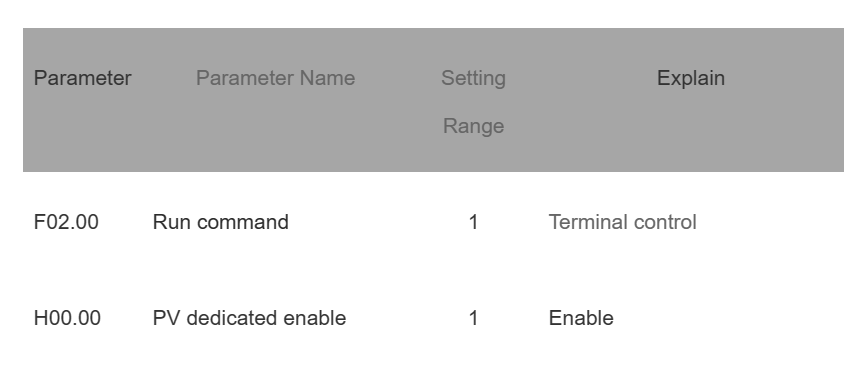Click the word Setting in header
866x381 pixels.
[x=473, y=78]
